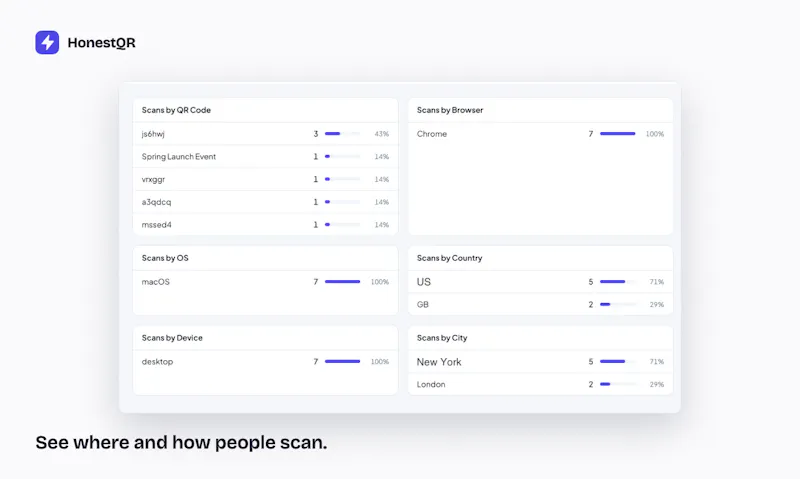The height and width of the screenshot is (479, 800).
Task: Click the 'Scans by Device' heading
Action: (172, 338)
